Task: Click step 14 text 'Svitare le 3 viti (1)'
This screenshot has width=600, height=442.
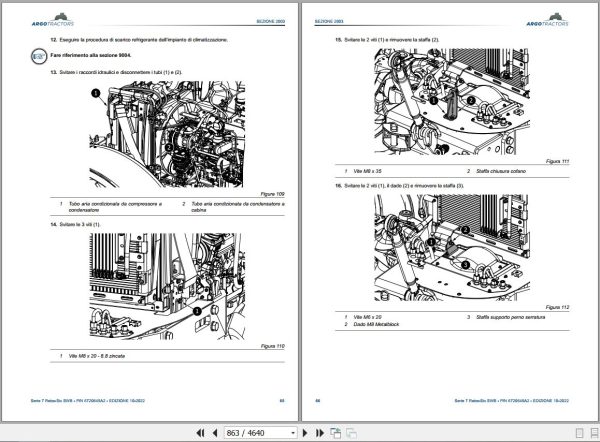Action: point(75,224)
